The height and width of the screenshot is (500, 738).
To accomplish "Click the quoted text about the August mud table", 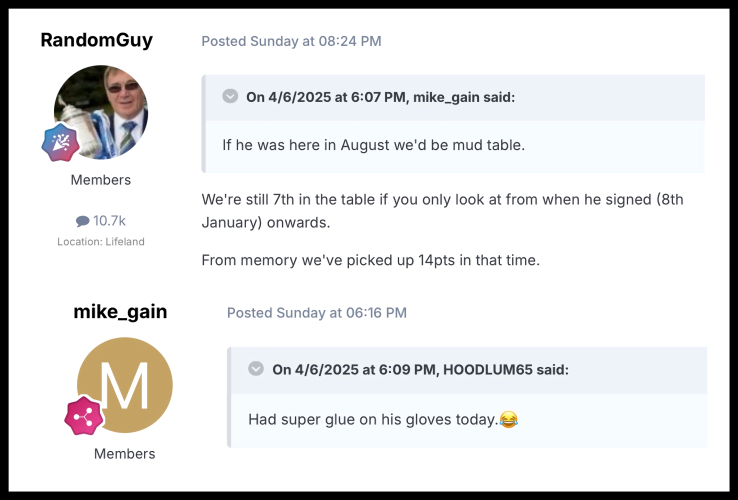I will tap(373, 145).
